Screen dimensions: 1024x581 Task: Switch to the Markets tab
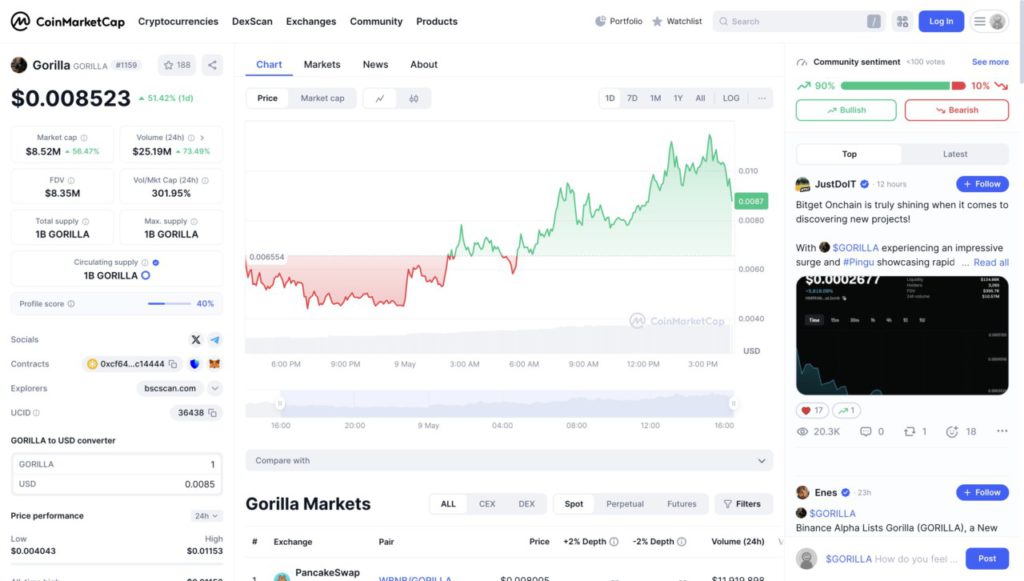(322, 64)
